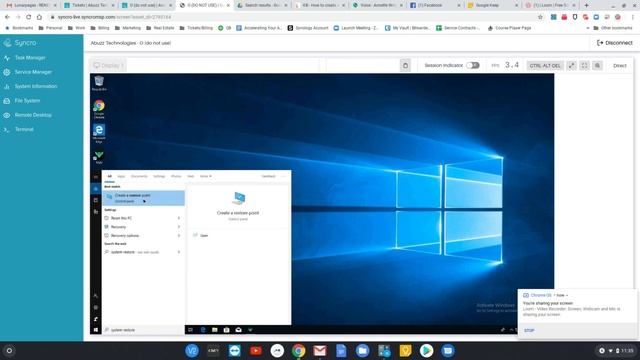Open the Display 1 selector
Image resolution: width=640 pixels, height=360 pixels.
[108, 65]
